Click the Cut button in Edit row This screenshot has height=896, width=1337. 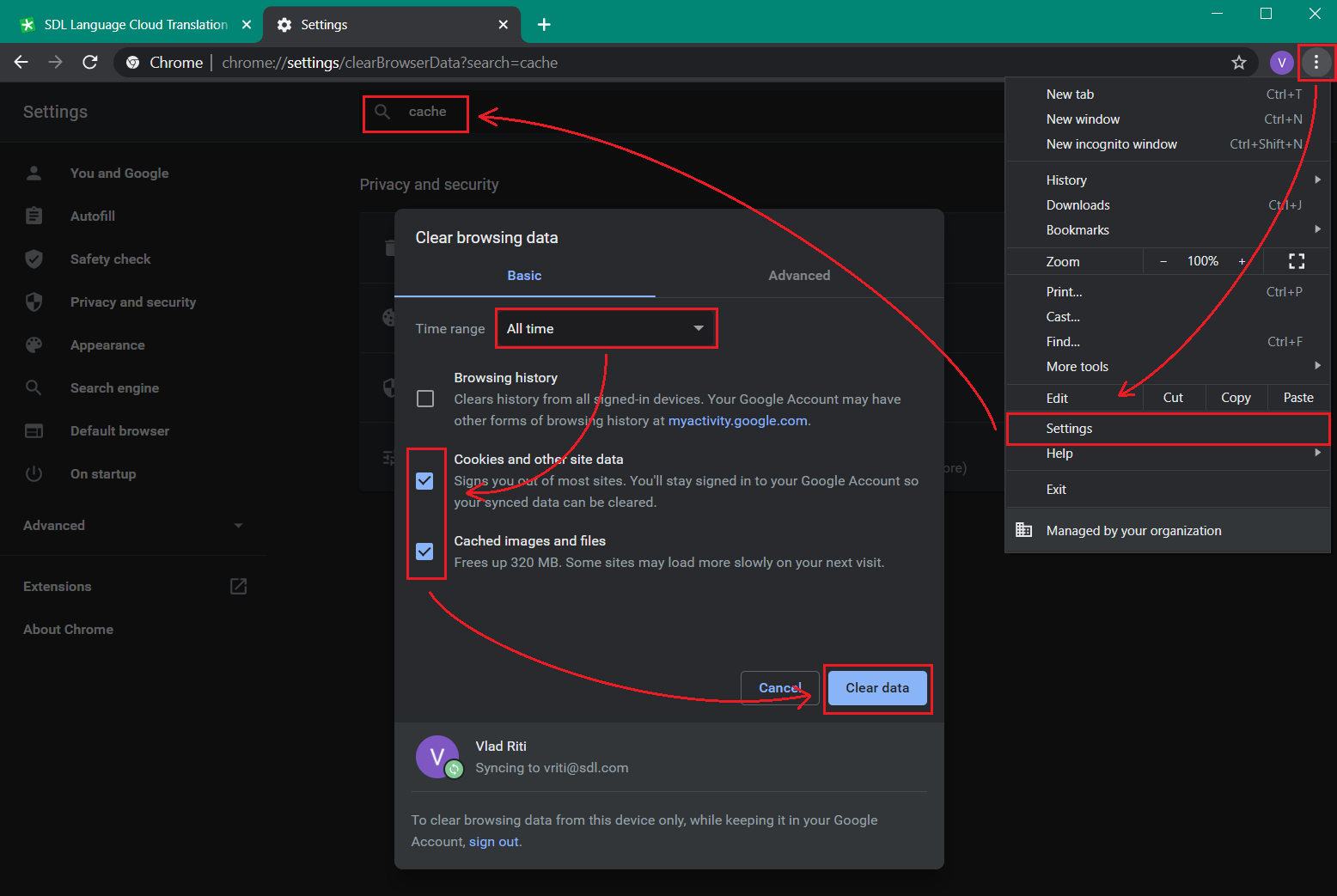click(x=1173, y=397)
